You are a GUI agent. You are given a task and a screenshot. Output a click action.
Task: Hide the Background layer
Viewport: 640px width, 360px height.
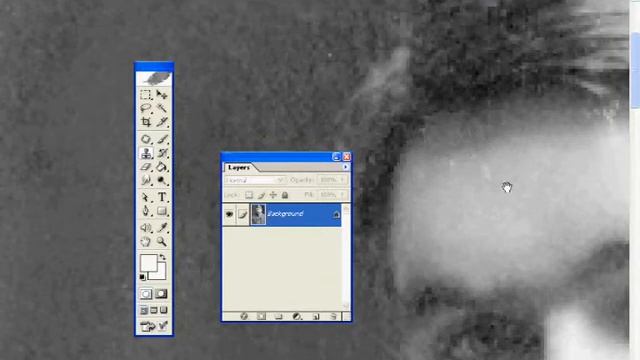click(x=229, y=214)
